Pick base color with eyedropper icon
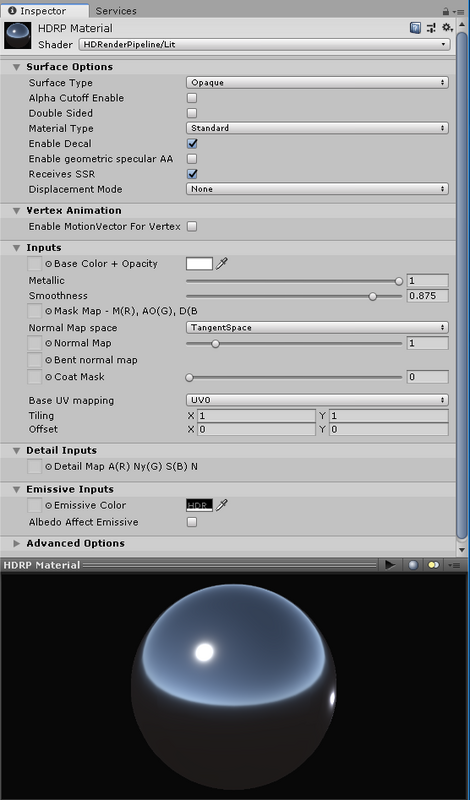 221,264
